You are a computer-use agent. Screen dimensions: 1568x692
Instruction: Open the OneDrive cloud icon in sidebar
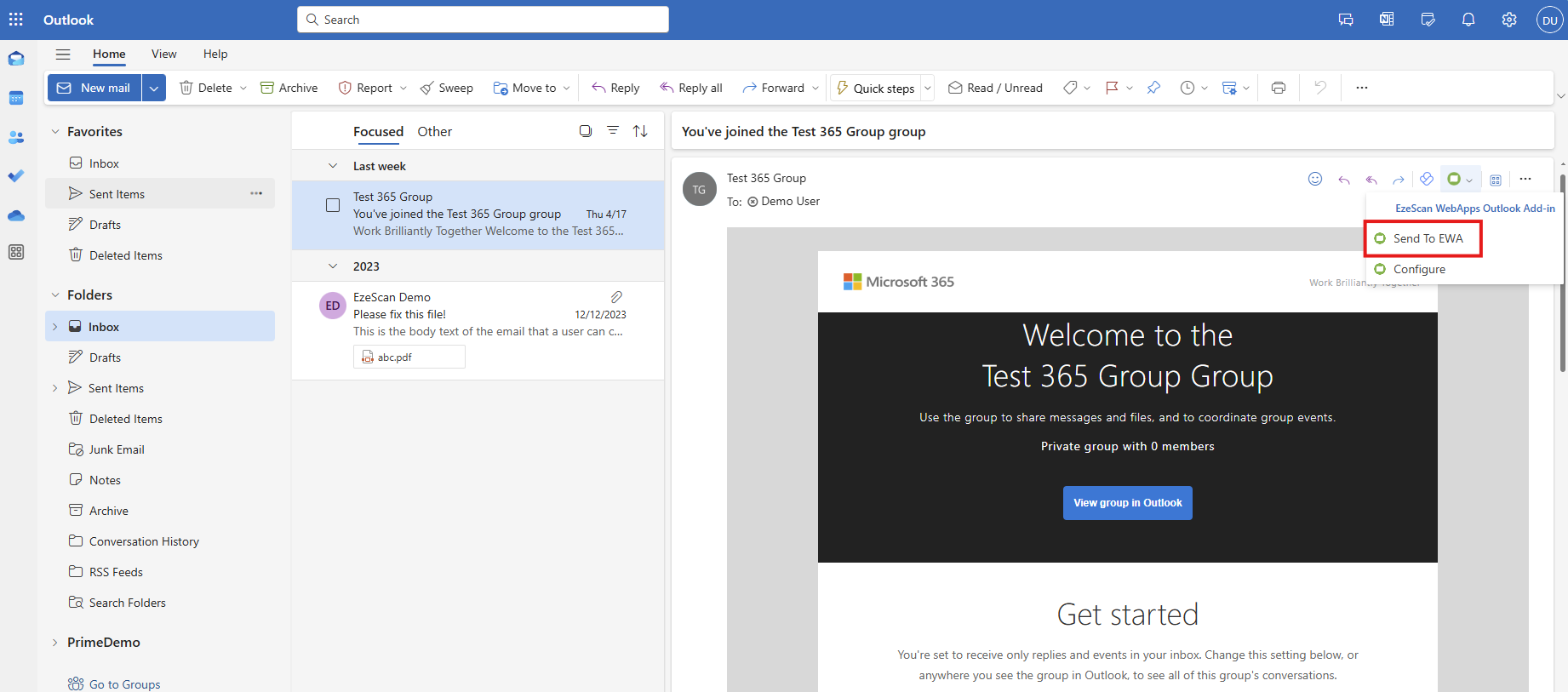pos(16,215)
